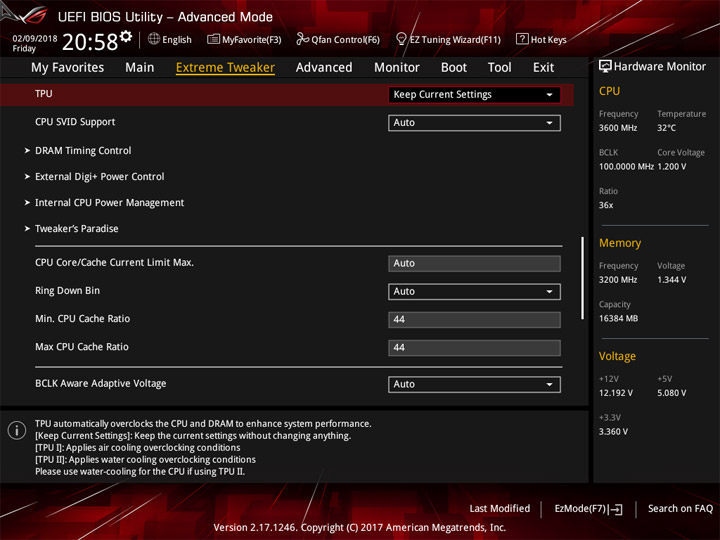Screen dimensions: 720x540
Task: Launch EZ Tuning Wizard lightbulb icon
Action: tap(401, 39)
